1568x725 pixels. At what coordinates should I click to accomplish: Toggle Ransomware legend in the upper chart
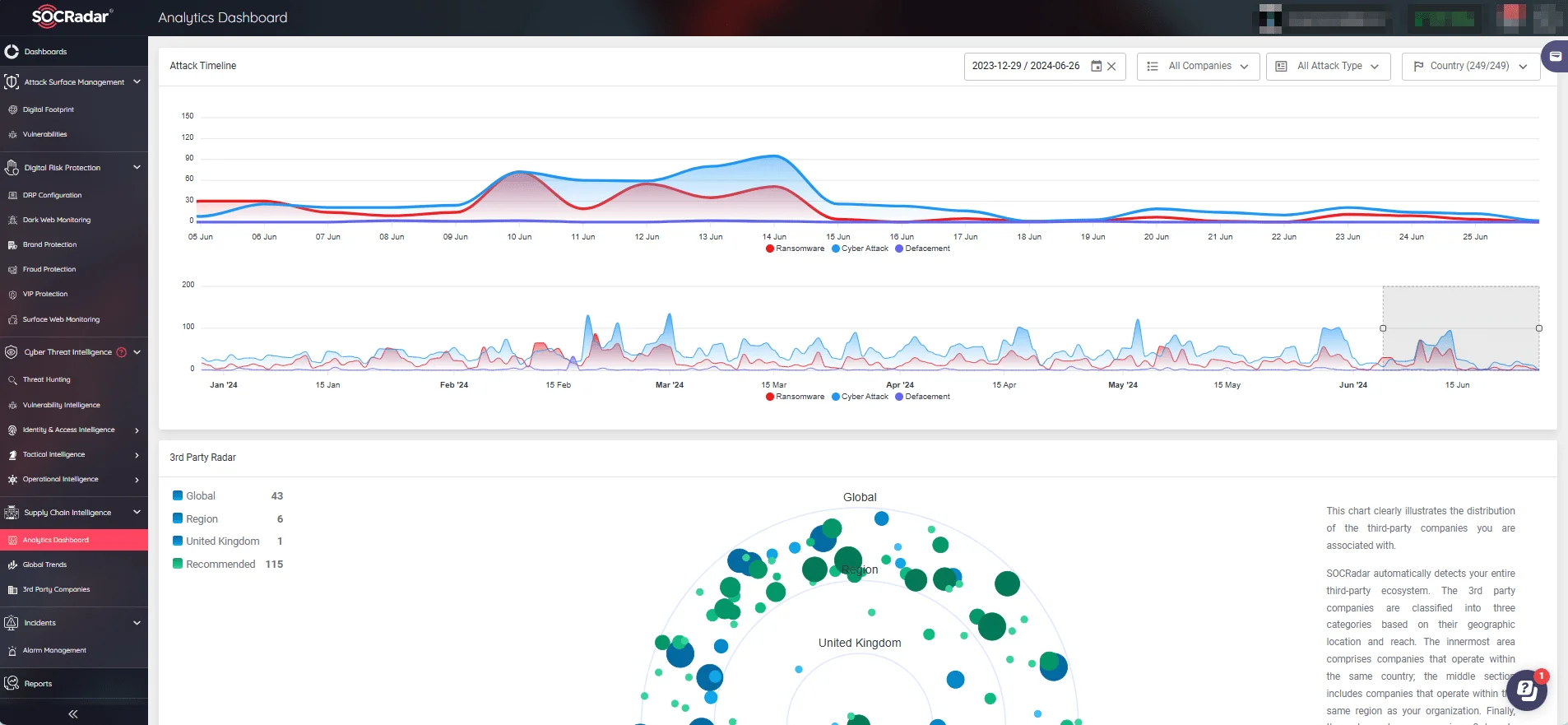click(795, 249)
